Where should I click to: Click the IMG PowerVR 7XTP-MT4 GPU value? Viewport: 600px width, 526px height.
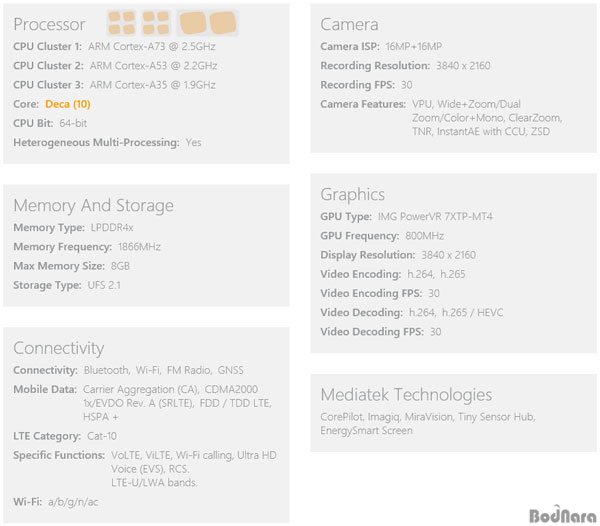[435, 217]
